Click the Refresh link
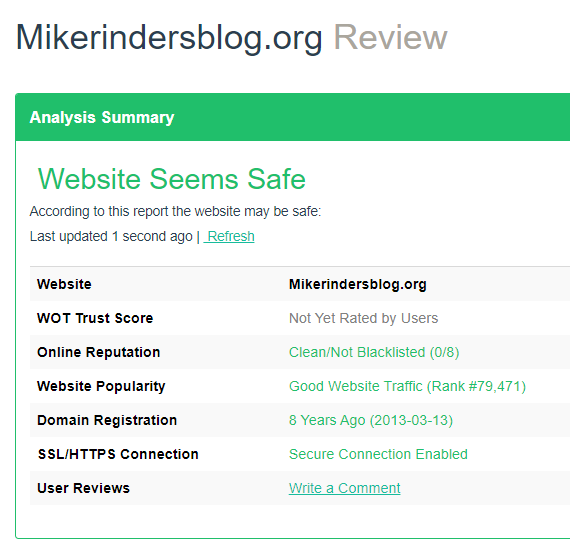This screenshot has height=556, width=570. click(229, 236)
